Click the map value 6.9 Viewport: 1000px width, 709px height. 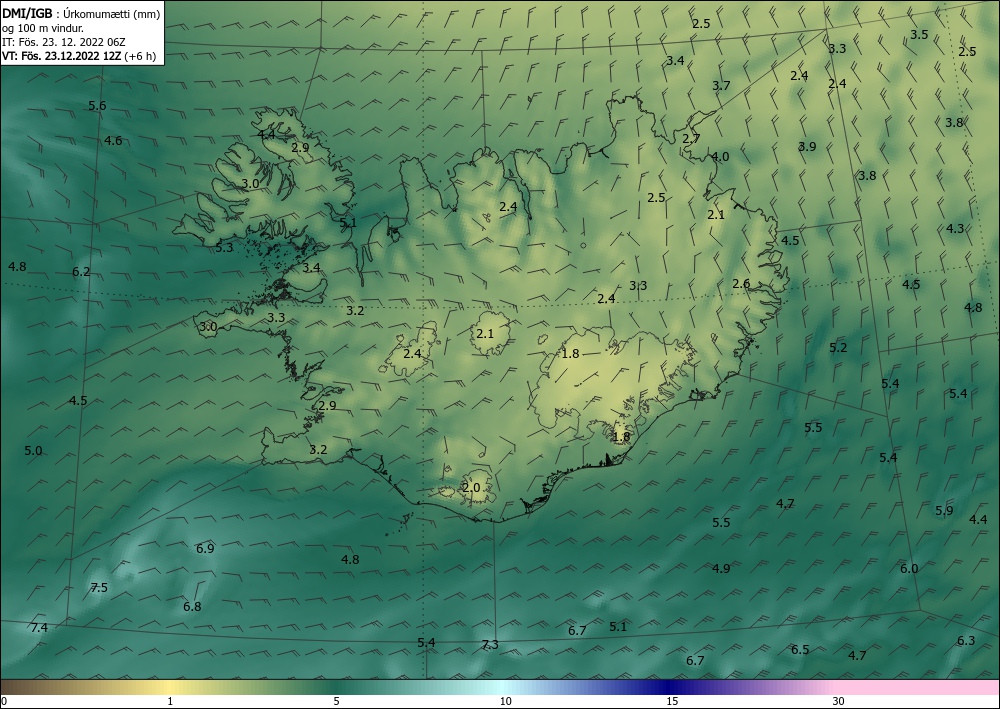(205, 548)
